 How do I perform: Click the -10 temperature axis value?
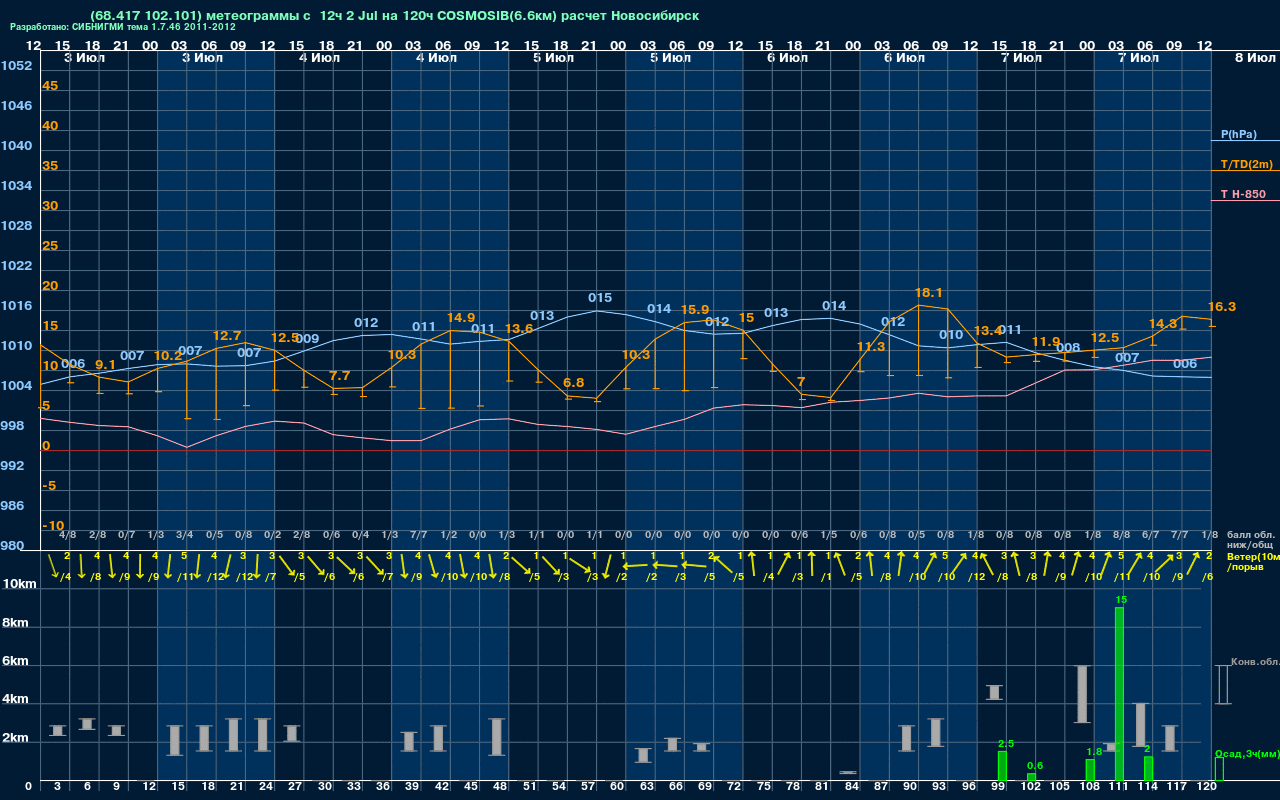pyautogui.click(x=53, y=526)
